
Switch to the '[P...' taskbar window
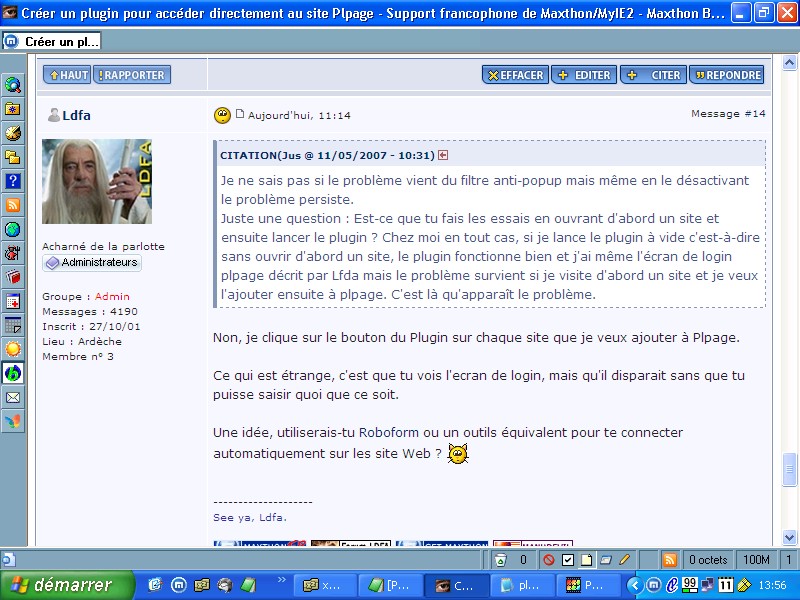391,585
